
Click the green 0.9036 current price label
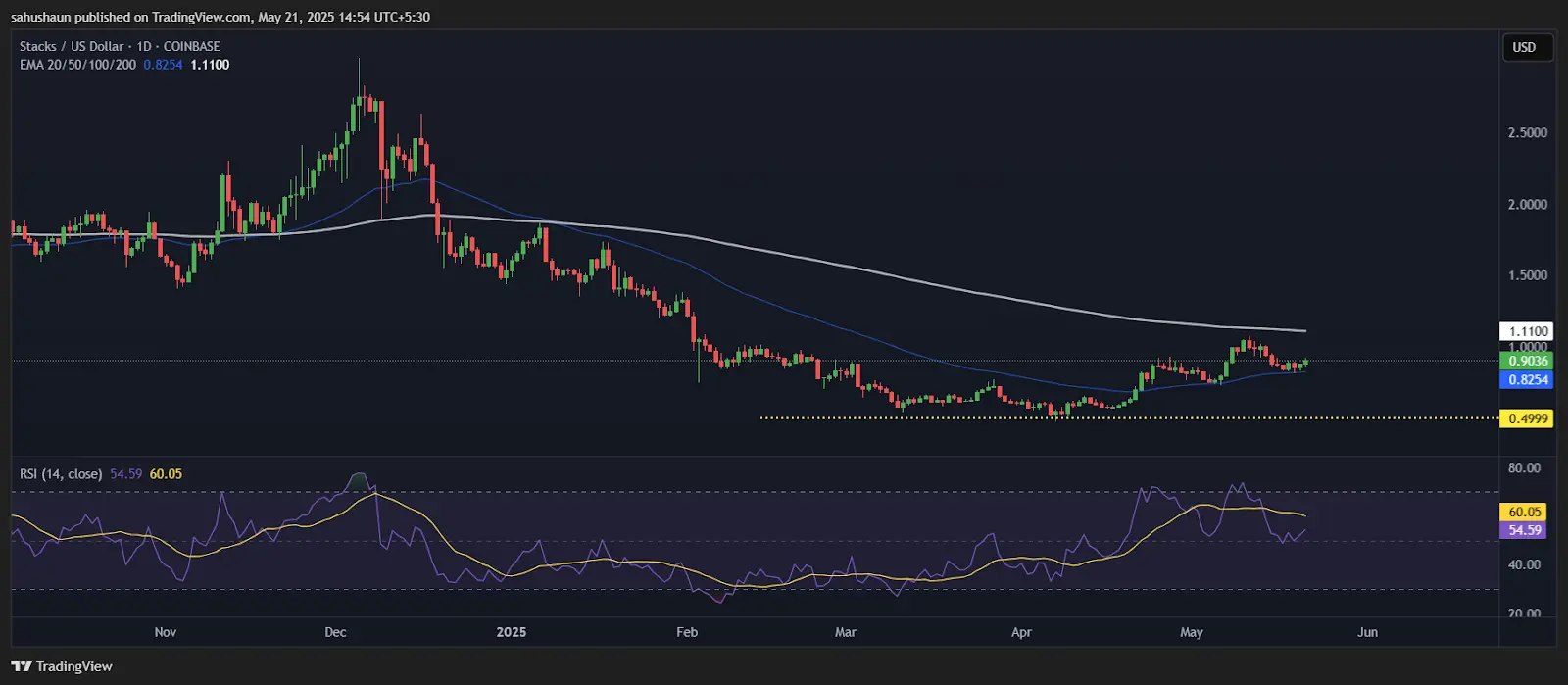(x=1527, y=361)
